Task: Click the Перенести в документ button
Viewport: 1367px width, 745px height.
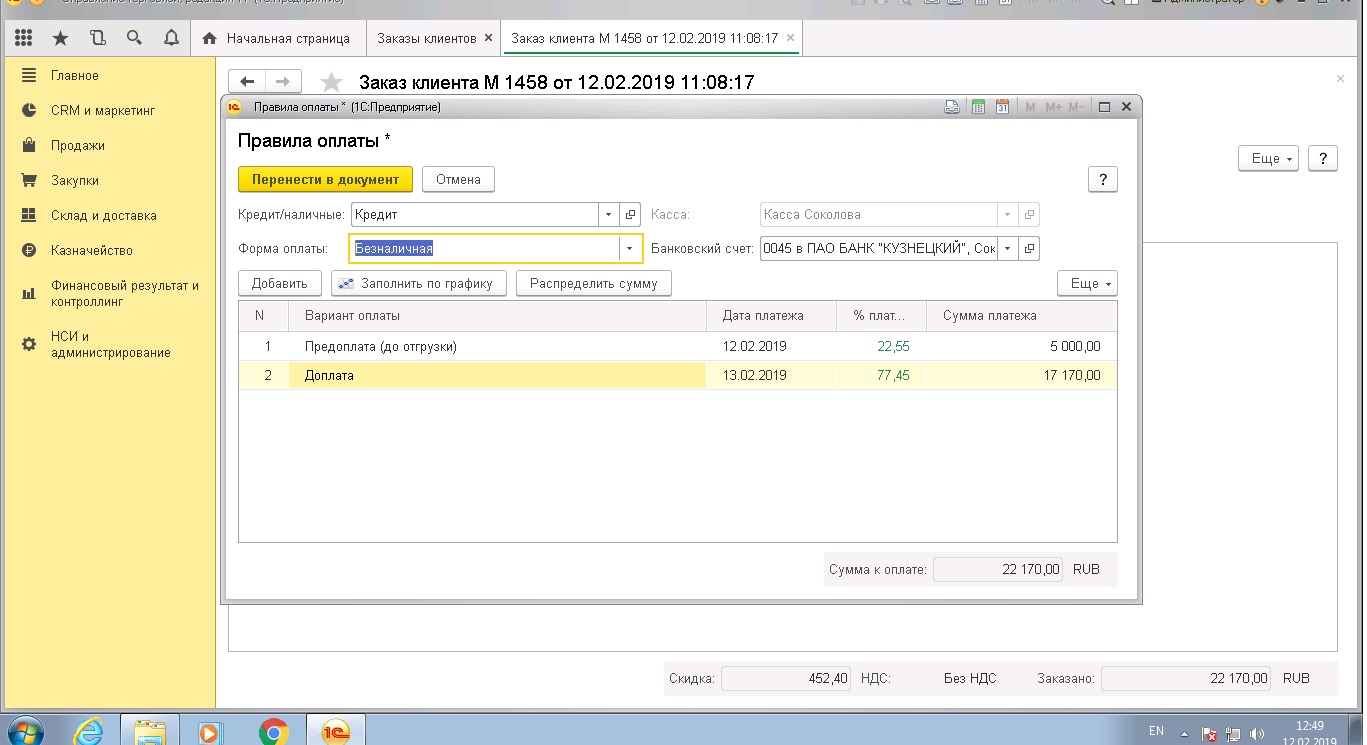Action: 325,180
